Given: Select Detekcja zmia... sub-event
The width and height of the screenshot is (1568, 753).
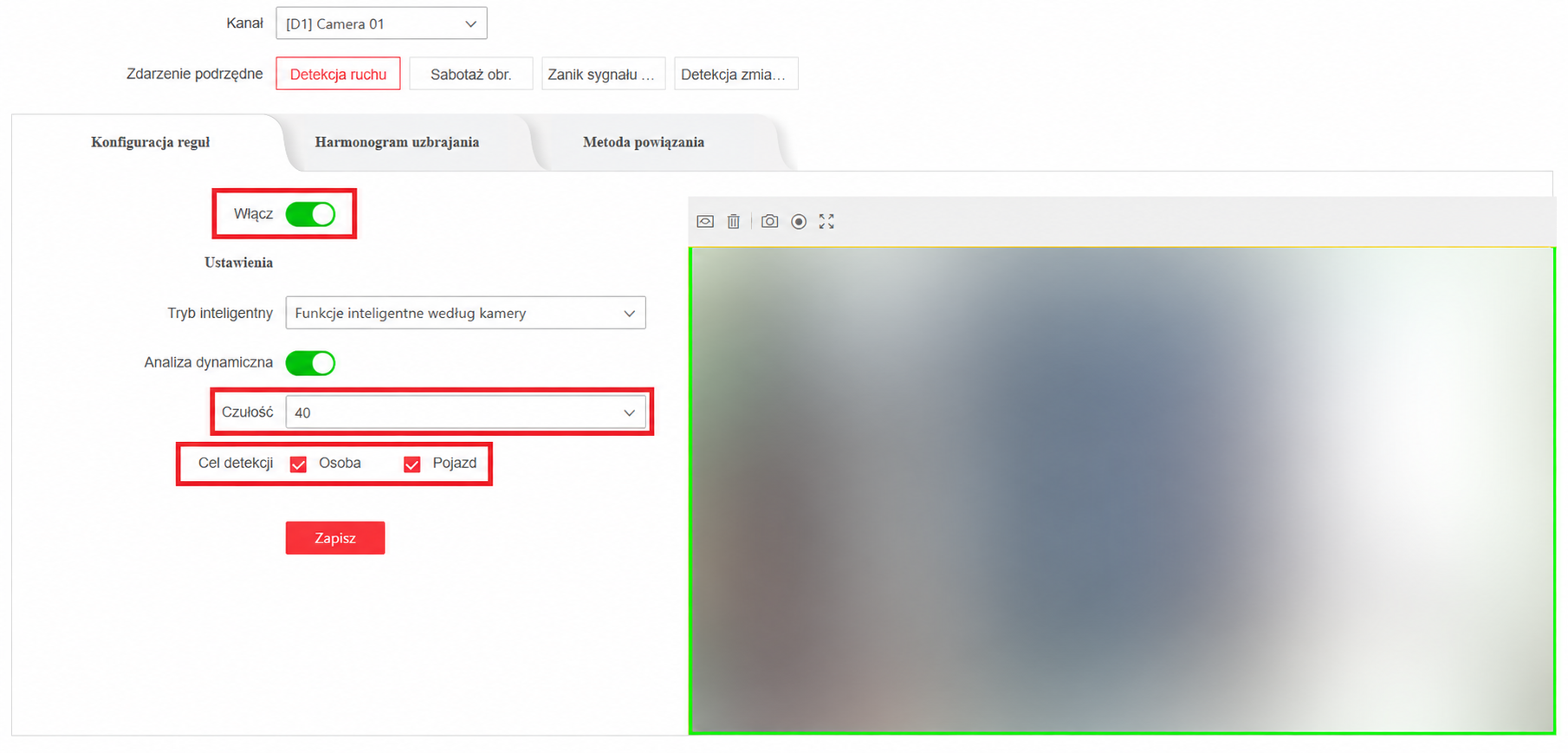Looking at the screenshot, I should (x=735, y=74).
